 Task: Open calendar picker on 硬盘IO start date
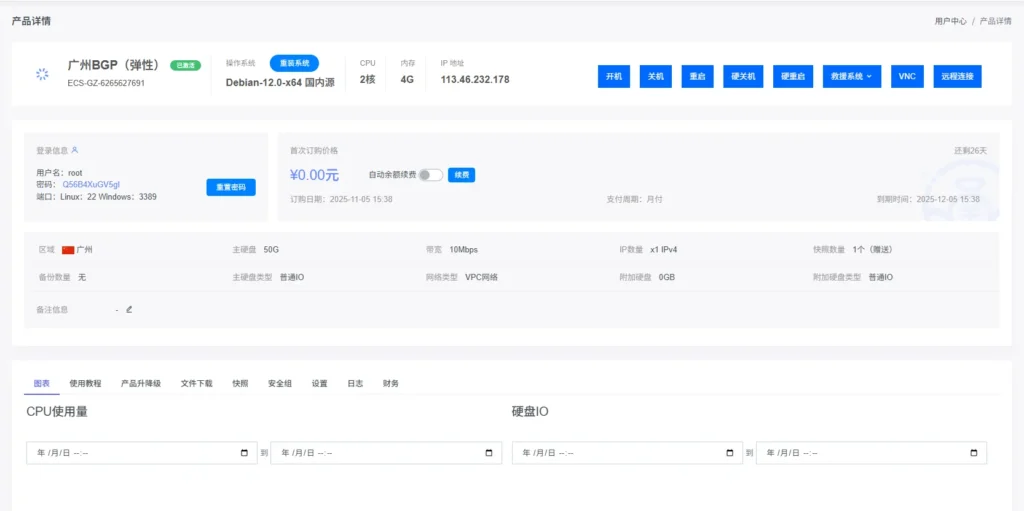[x=731, y=453]
